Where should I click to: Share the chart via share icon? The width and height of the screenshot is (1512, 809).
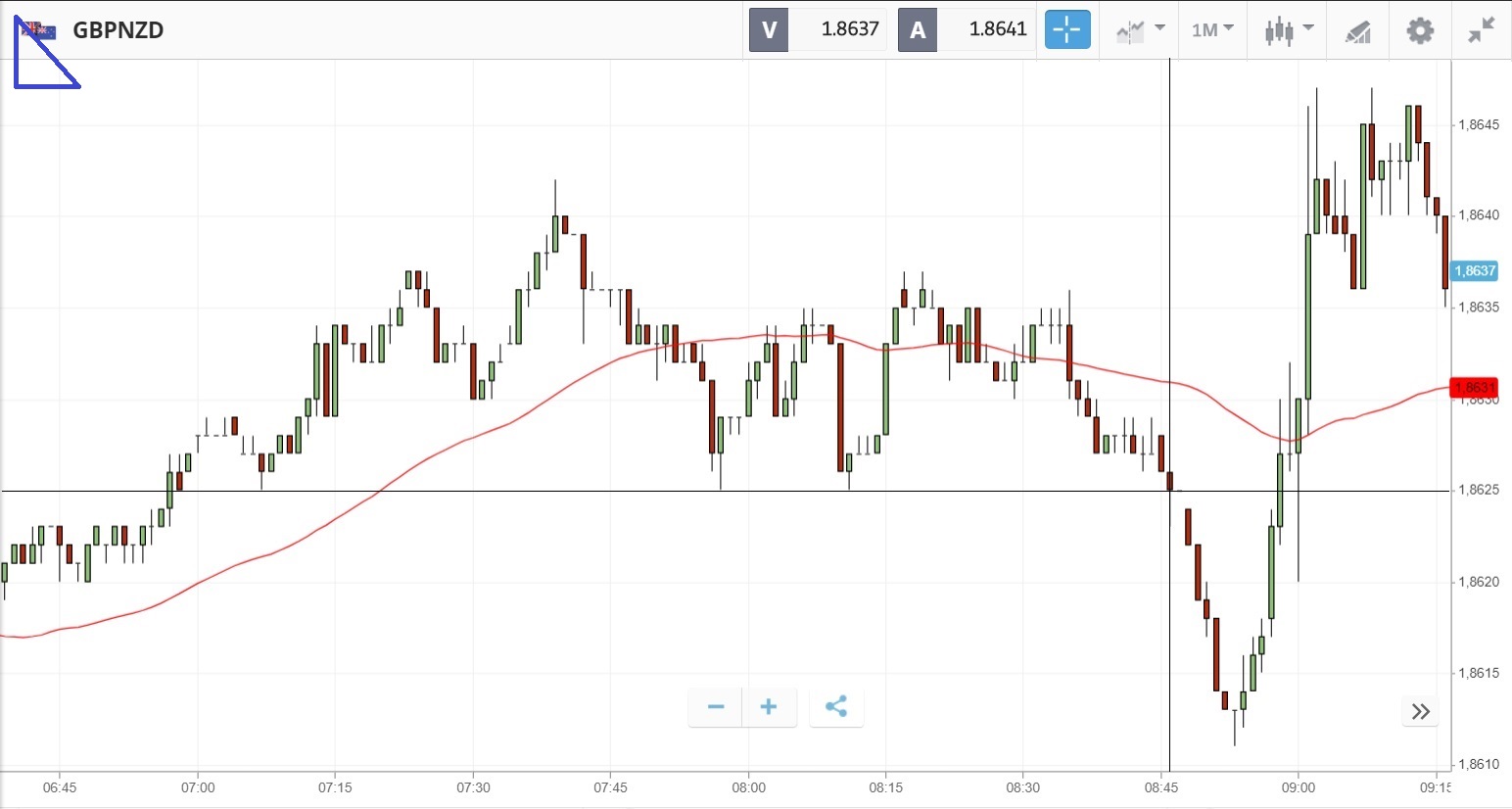pyautogui.click(x=836, y=707)
